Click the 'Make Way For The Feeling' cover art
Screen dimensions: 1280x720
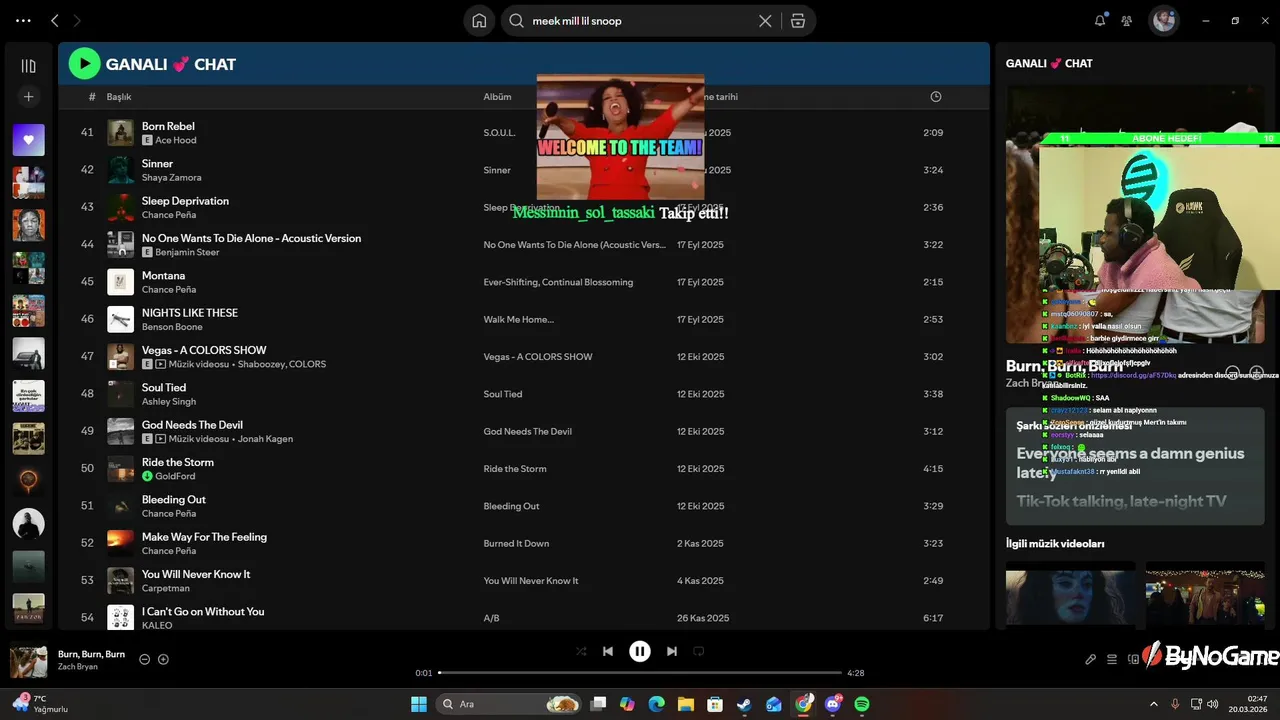pyautogui.click(x=120, y=543)
